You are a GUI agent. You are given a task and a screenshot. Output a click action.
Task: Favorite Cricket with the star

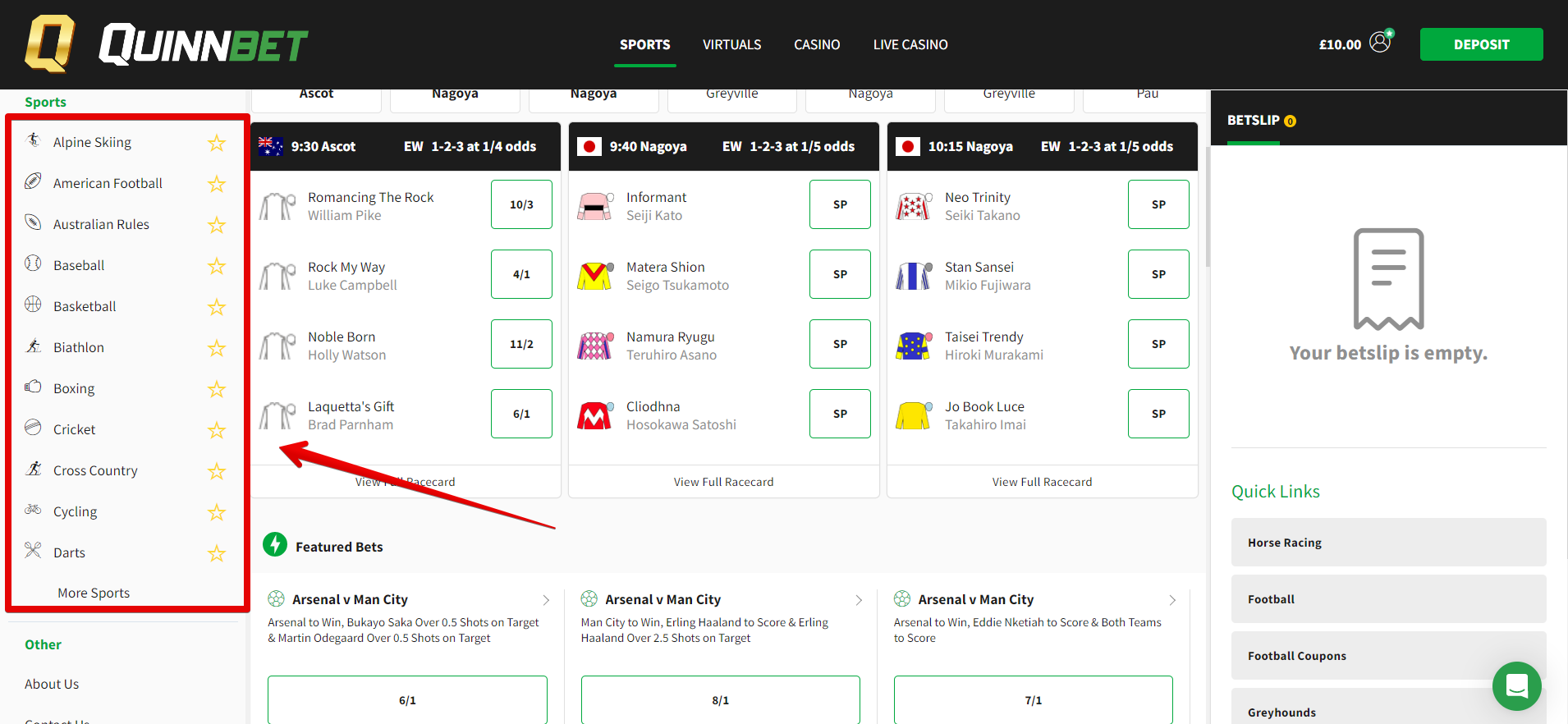pyautogui.click(x=217, y=430)
